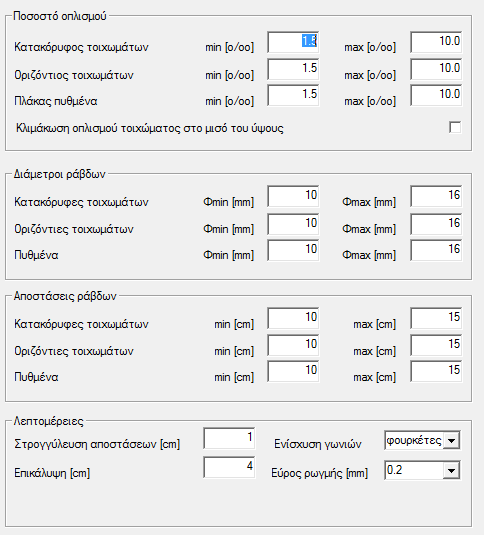Select Φmax field for Πυθμένα diameters

[436, 250]
